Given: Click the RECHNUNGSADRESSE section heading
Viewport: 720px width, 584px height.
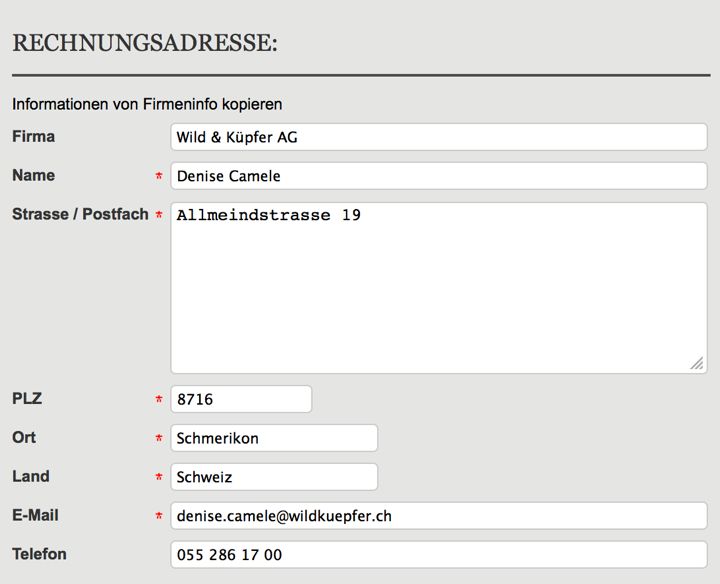Looking at the screenshot, I should point(144,43).
